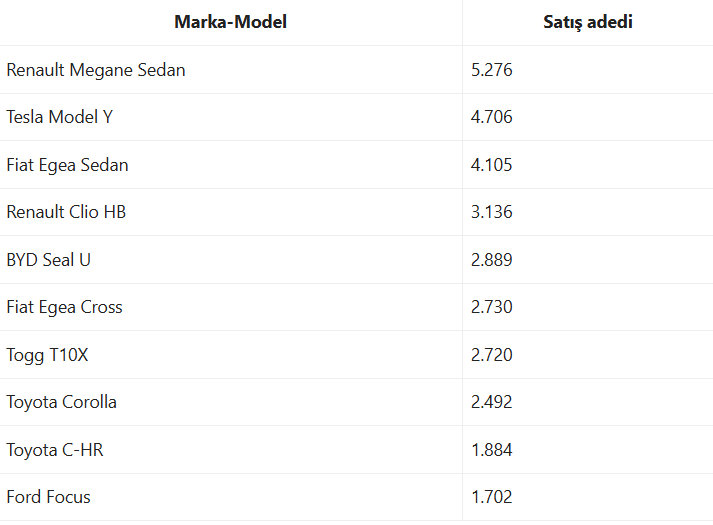Click the sales figure 2.889
The width and height of the screenshot is (713, 525).
click(492, 260)
